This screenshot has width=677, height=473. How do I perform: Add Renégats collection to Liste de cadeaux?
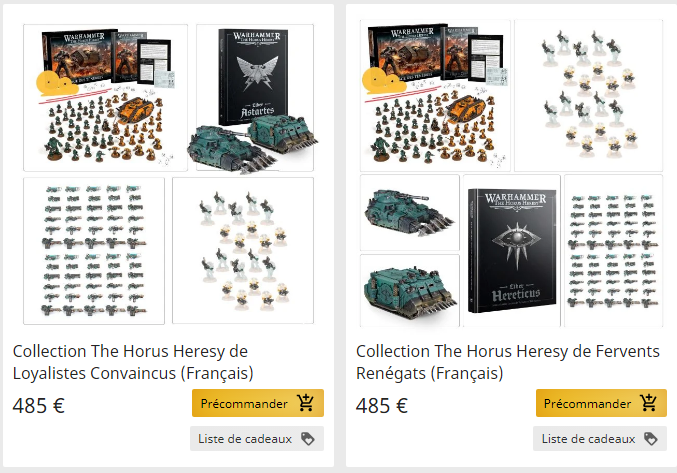tap(600, 439)
